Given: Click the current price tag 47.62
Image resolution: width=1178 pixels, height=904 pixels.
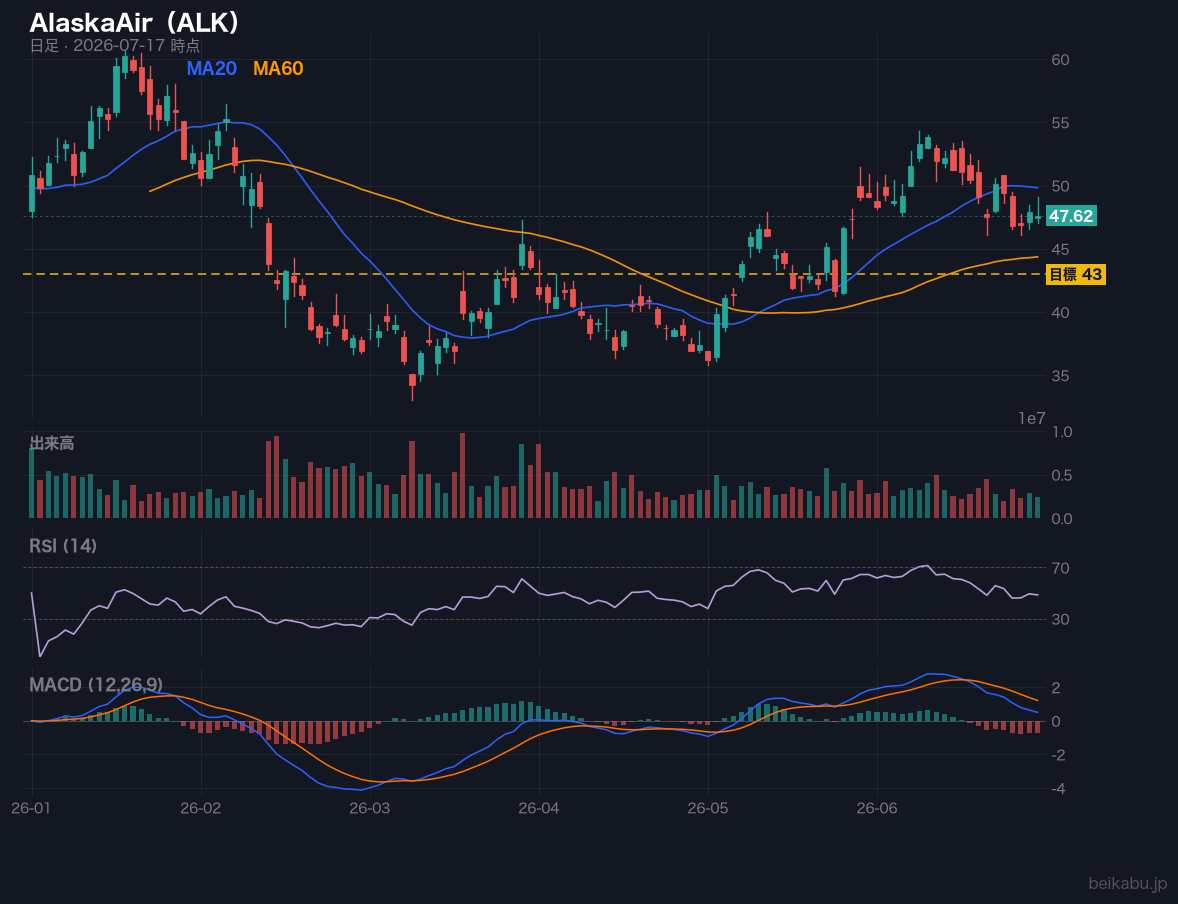Looking at the screenshot, I should click(1071, 216).
